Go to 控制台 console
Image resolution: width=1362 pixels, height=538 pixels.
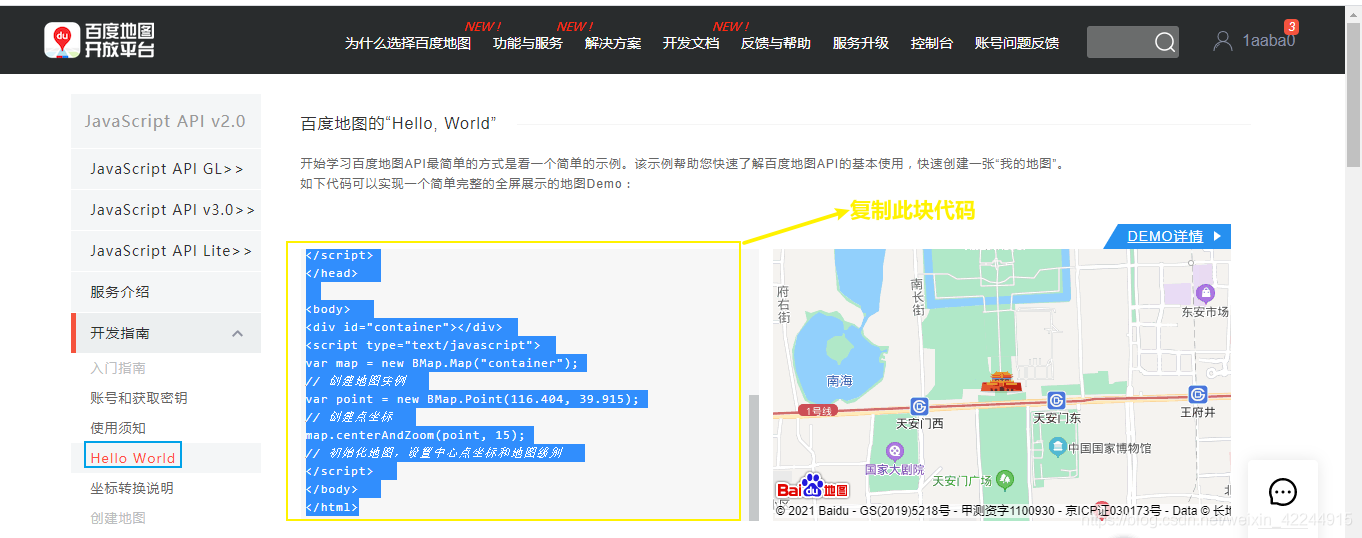coord(932,43)
